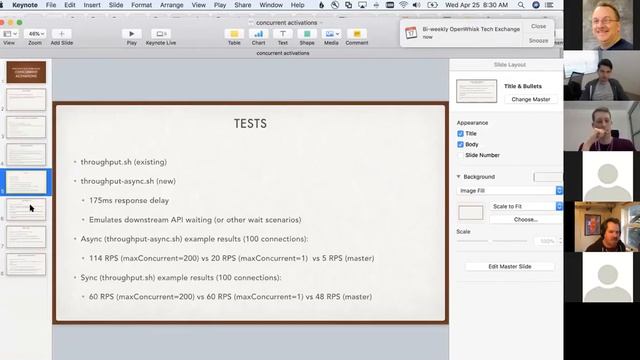
Task: Click the AirPlay display icon
Action: click(x=362, y=5)
